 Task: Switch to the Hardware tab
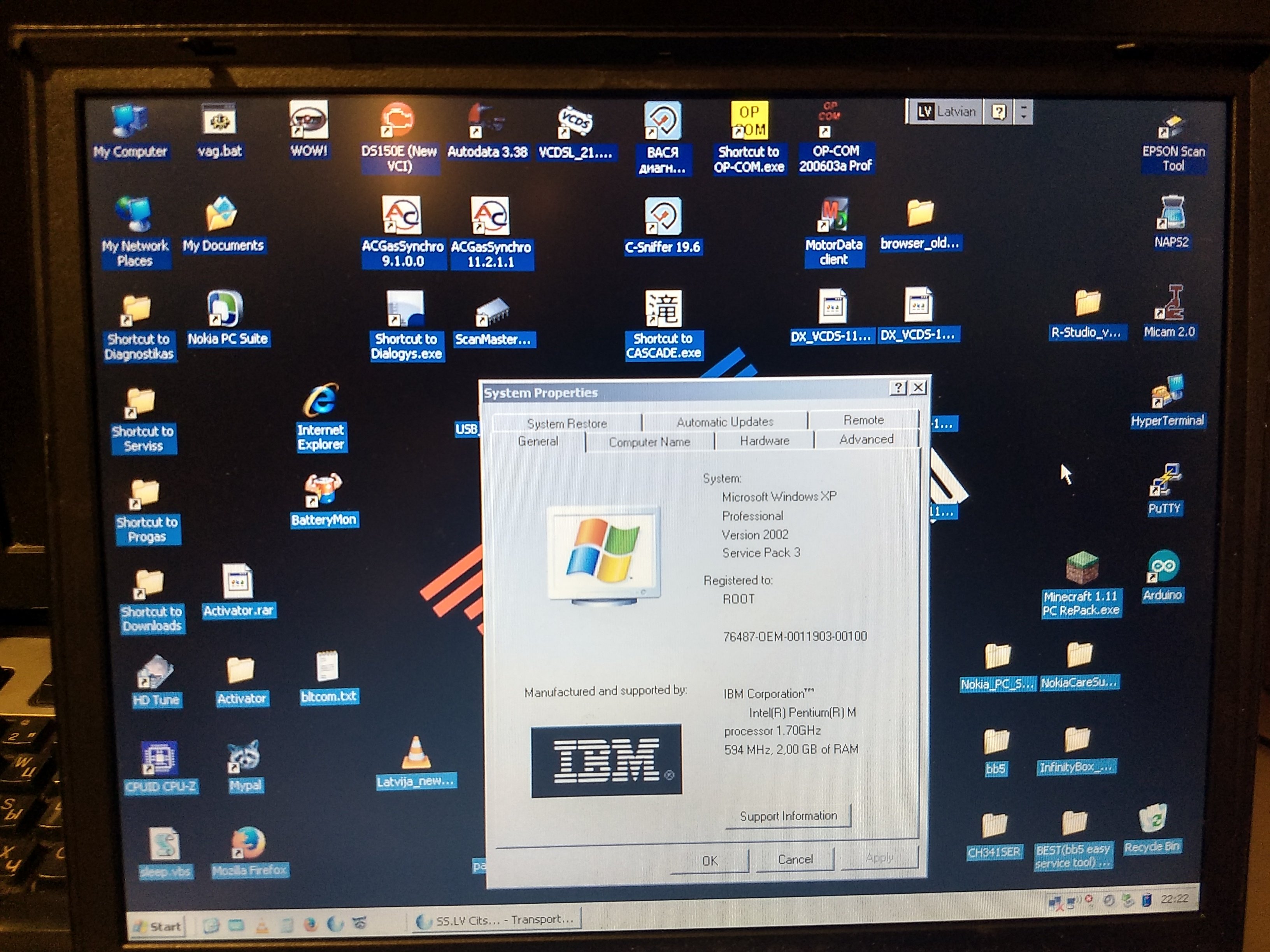[764, 441]
